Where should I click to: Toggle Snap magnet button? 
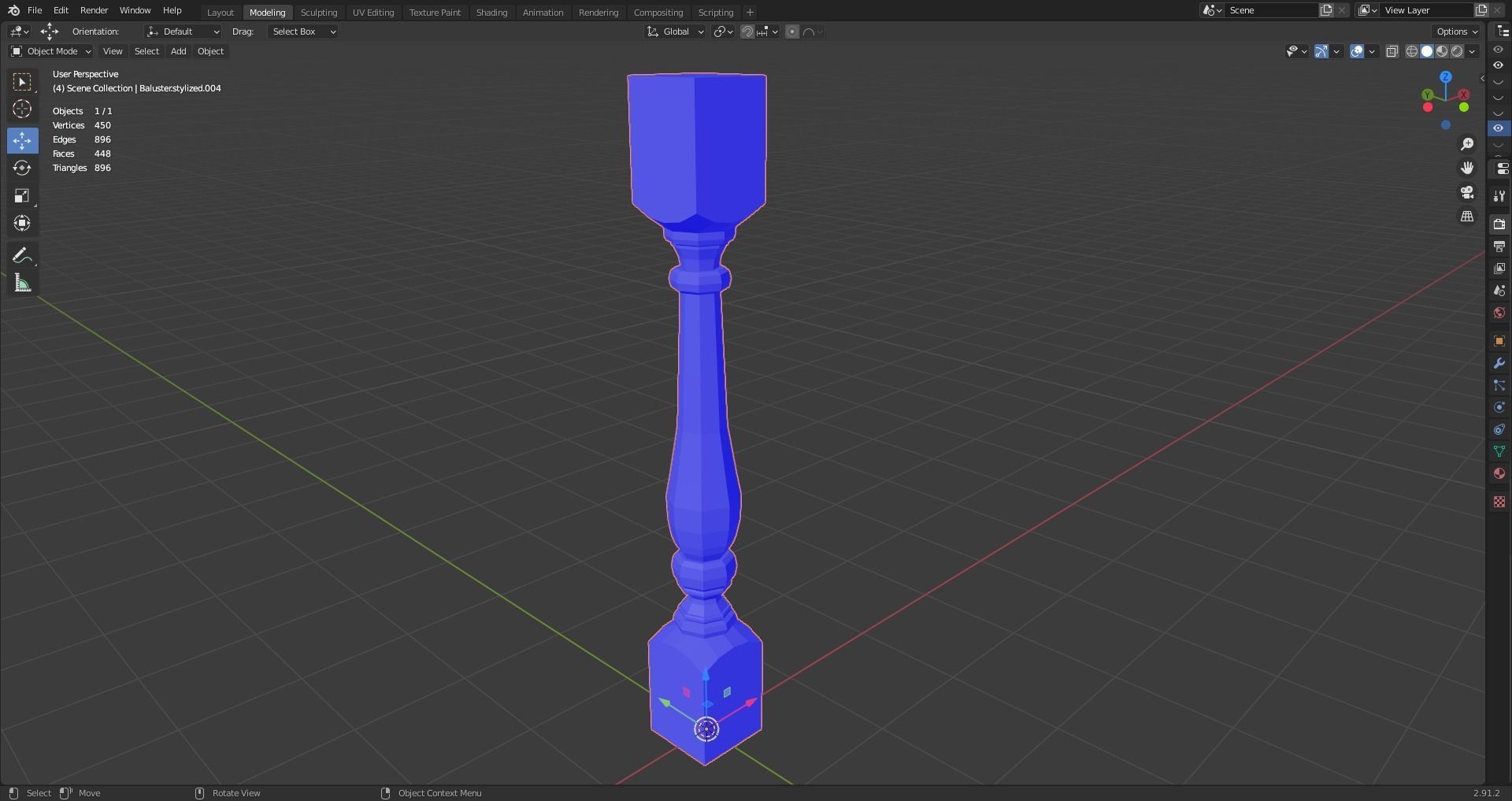[747, 32]
